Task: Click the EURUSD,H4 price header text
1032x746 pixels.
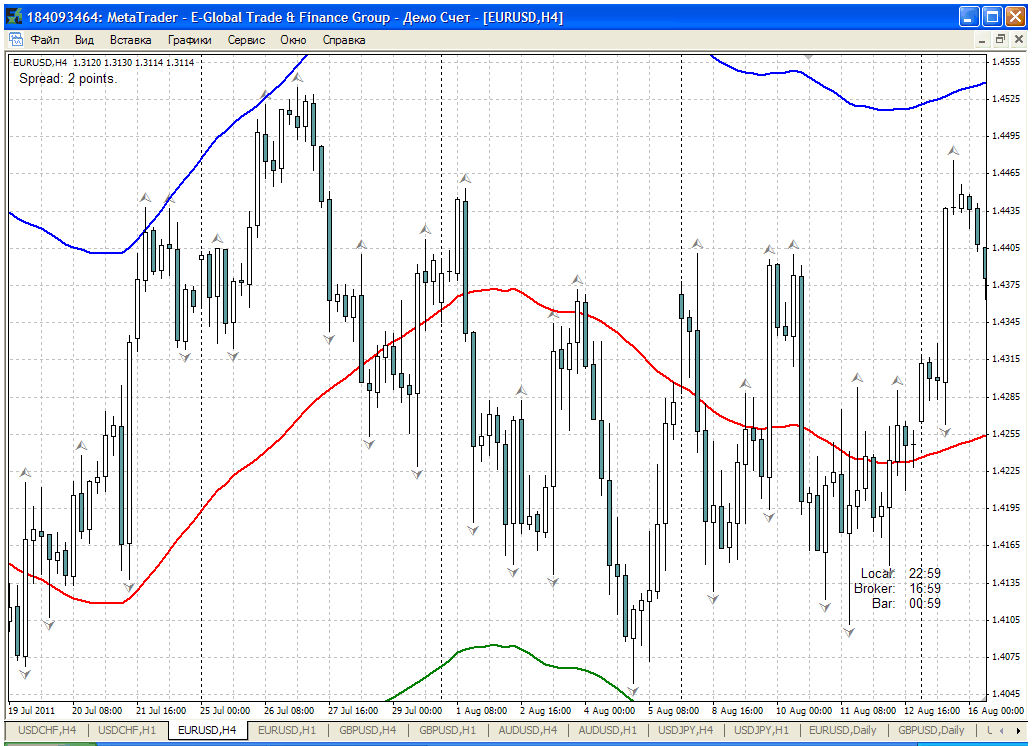Action: [103, 63]
